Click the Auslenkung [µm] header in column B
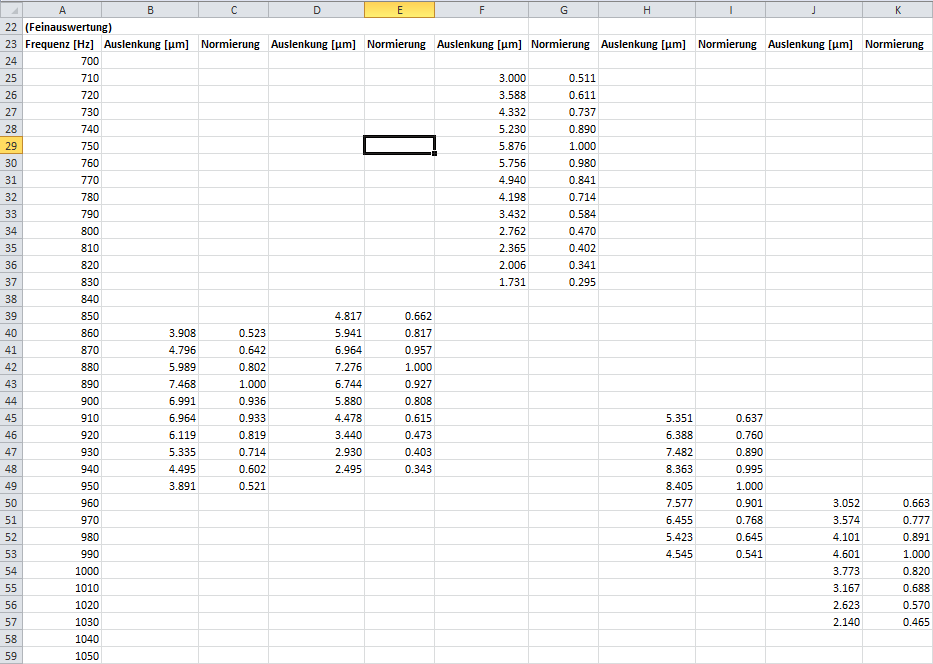 pos(150,44)
